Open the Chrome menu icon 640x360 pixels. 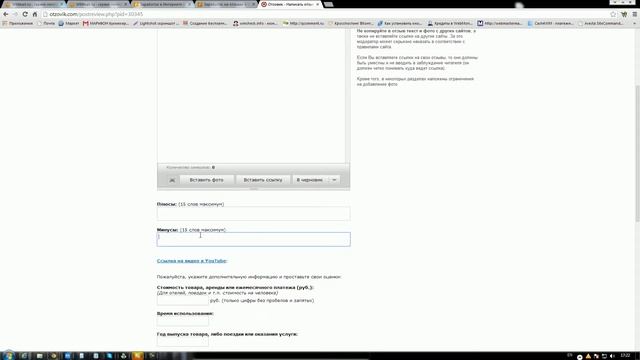pyautogui.click(x=635, y=14)
